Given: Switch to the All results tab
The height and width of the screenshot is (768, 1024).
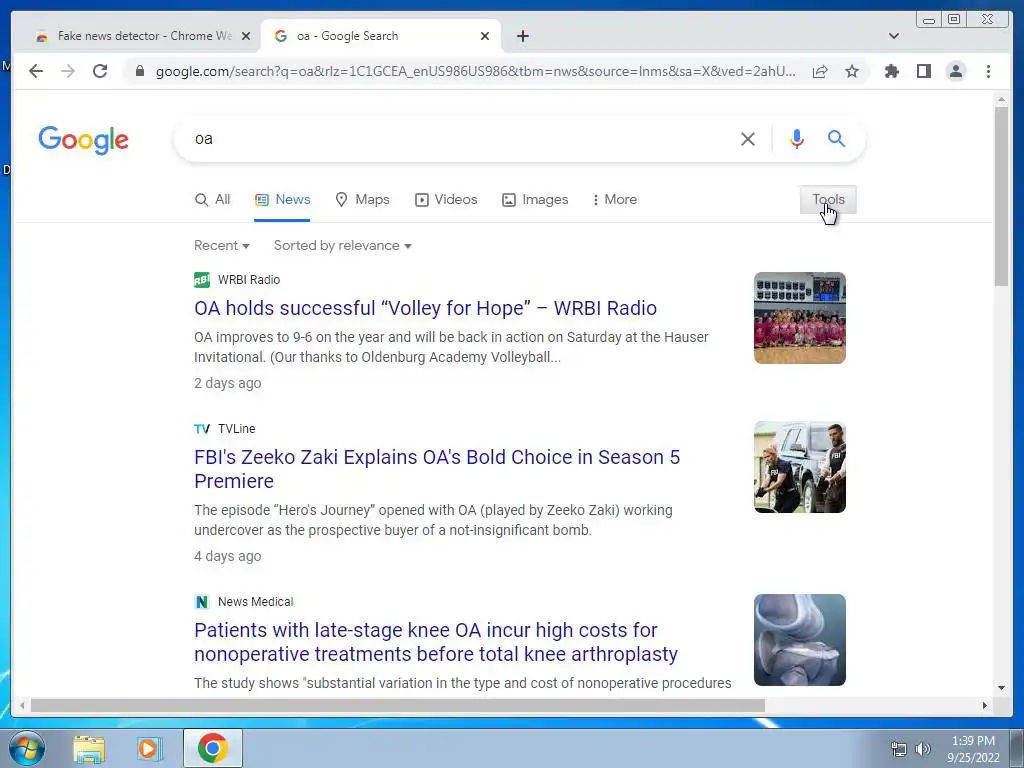Looking at the screenshot, I should [x=212, y=200].
